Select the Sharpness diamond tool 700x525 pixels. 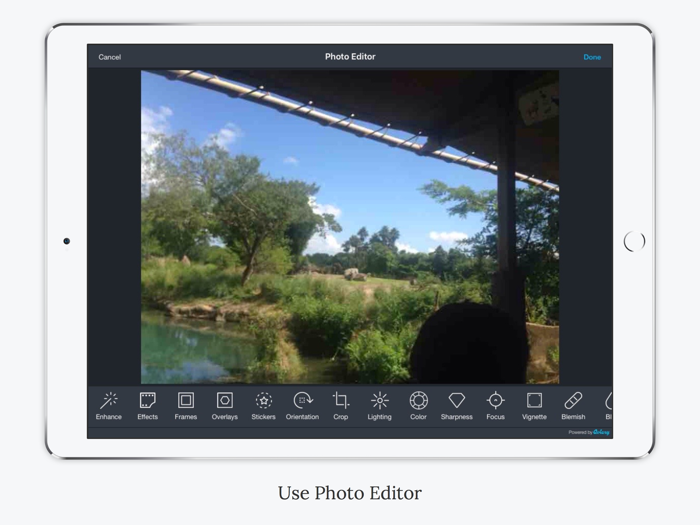(x=457, y=406)
